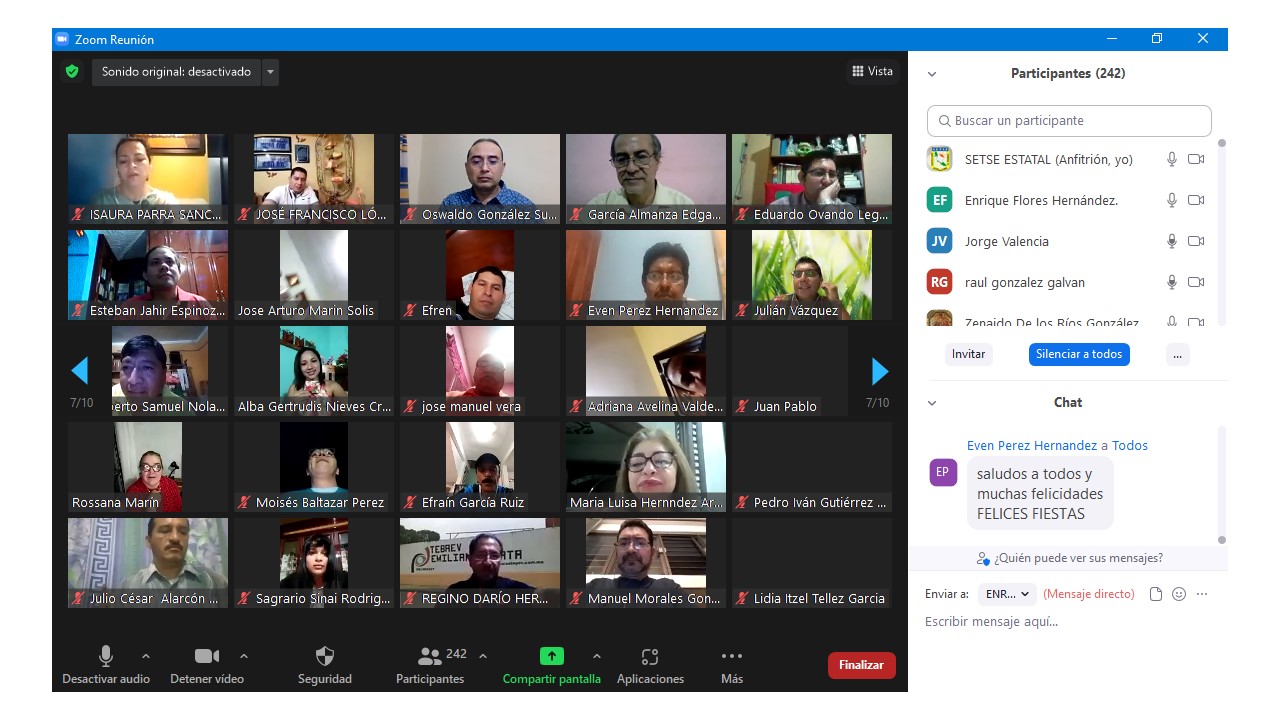This screenshot has height=720, width=1280.
Task: Click muted mic icon on Juan Pablo tile
Action: pyautogui.click(x=742, y=407)
